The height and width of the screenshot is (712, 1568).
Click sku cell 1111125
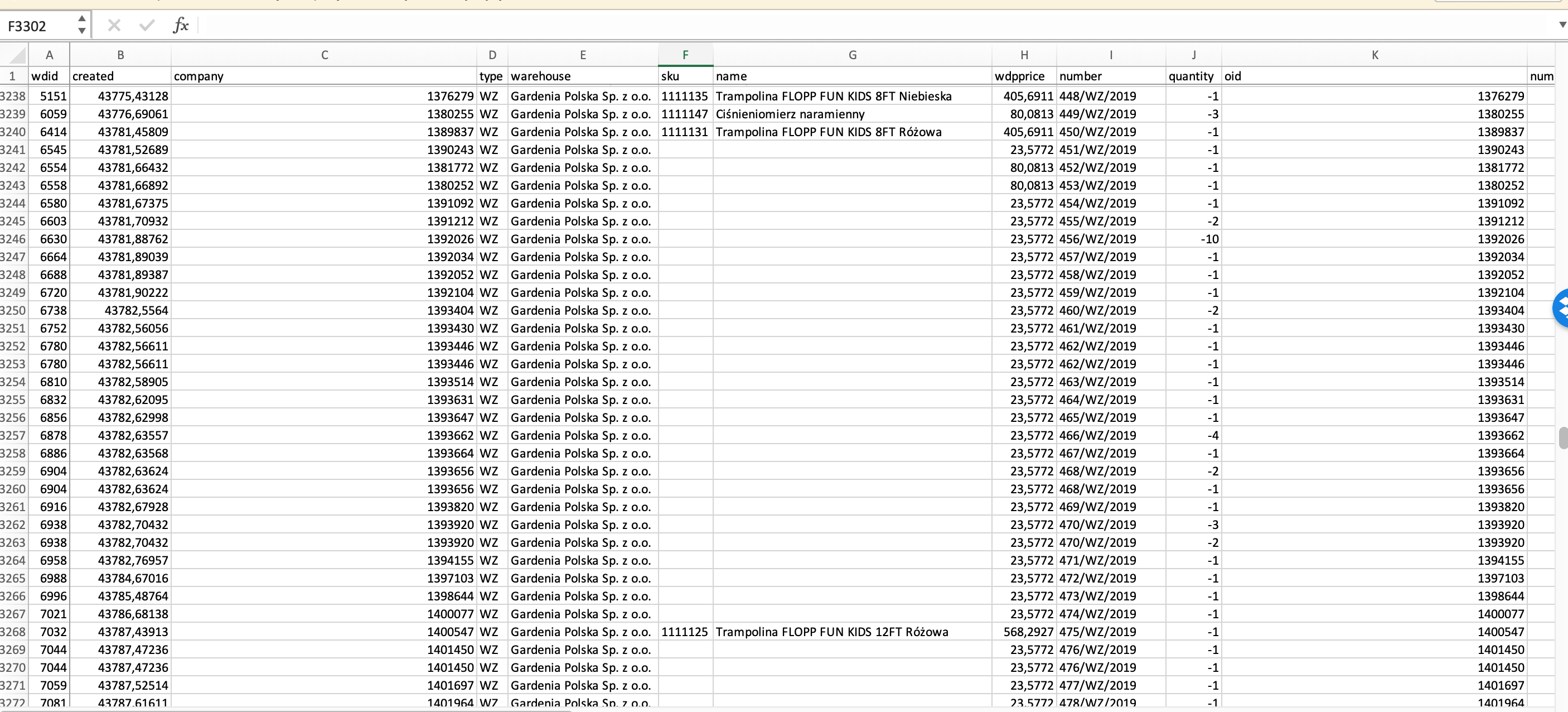(x=685, y=632)
